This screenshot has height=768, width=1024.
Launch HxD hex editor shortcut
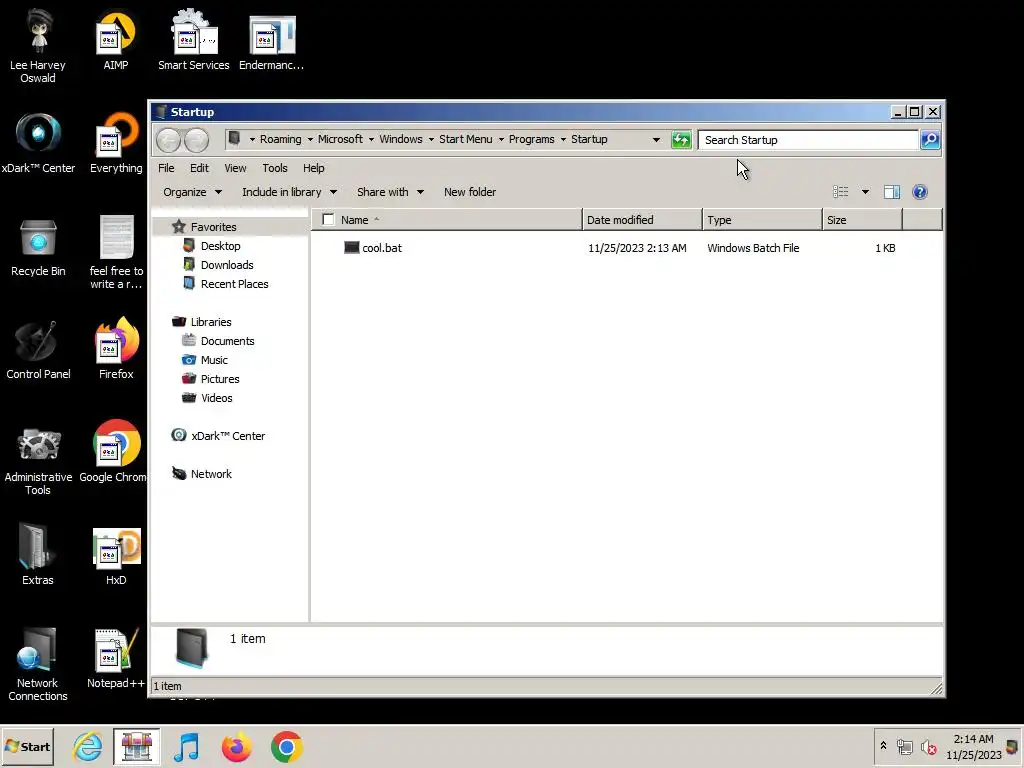click(x=116, y=556)
